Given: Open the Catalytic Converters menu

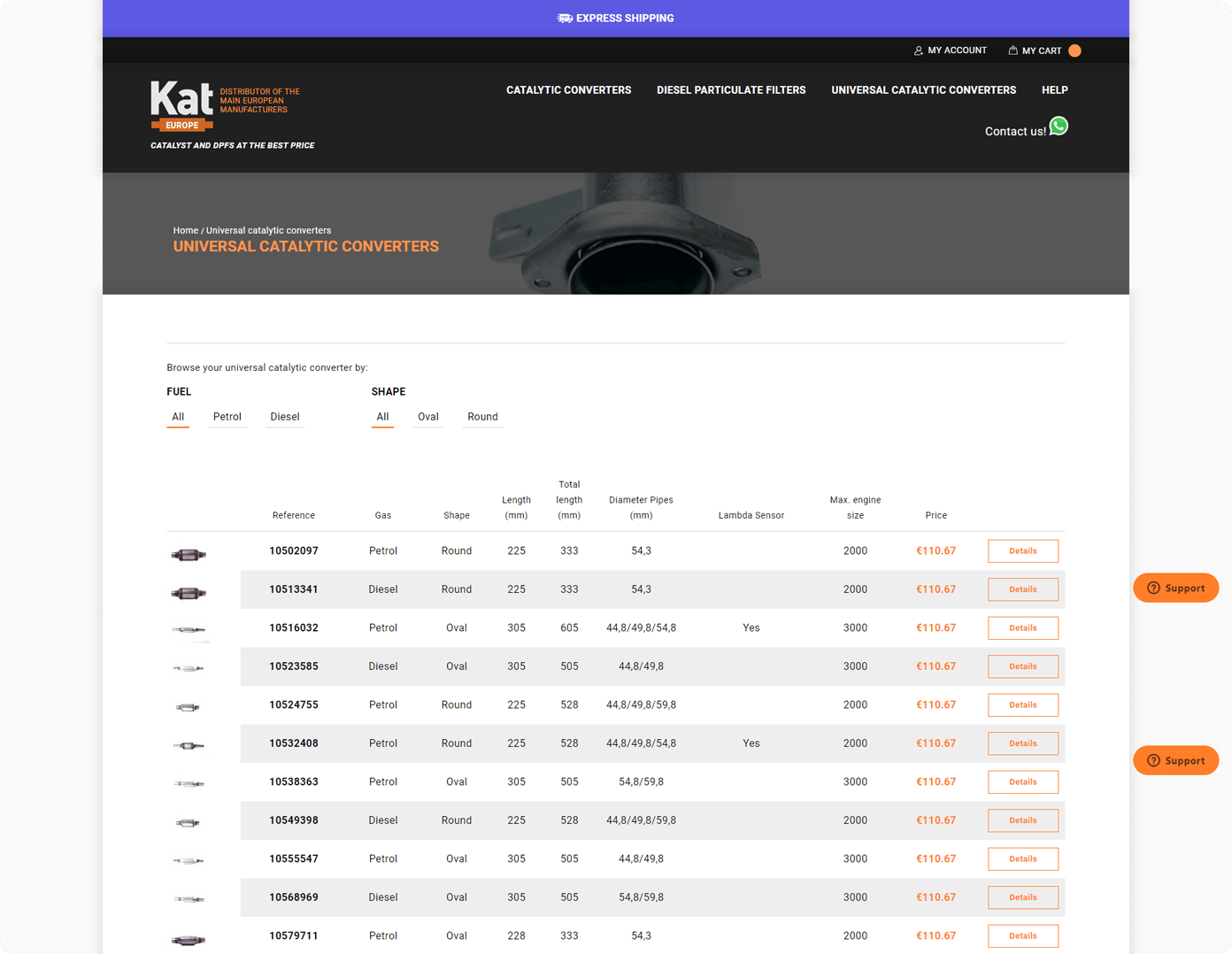Looking at the screenshot, I should 568,89.
